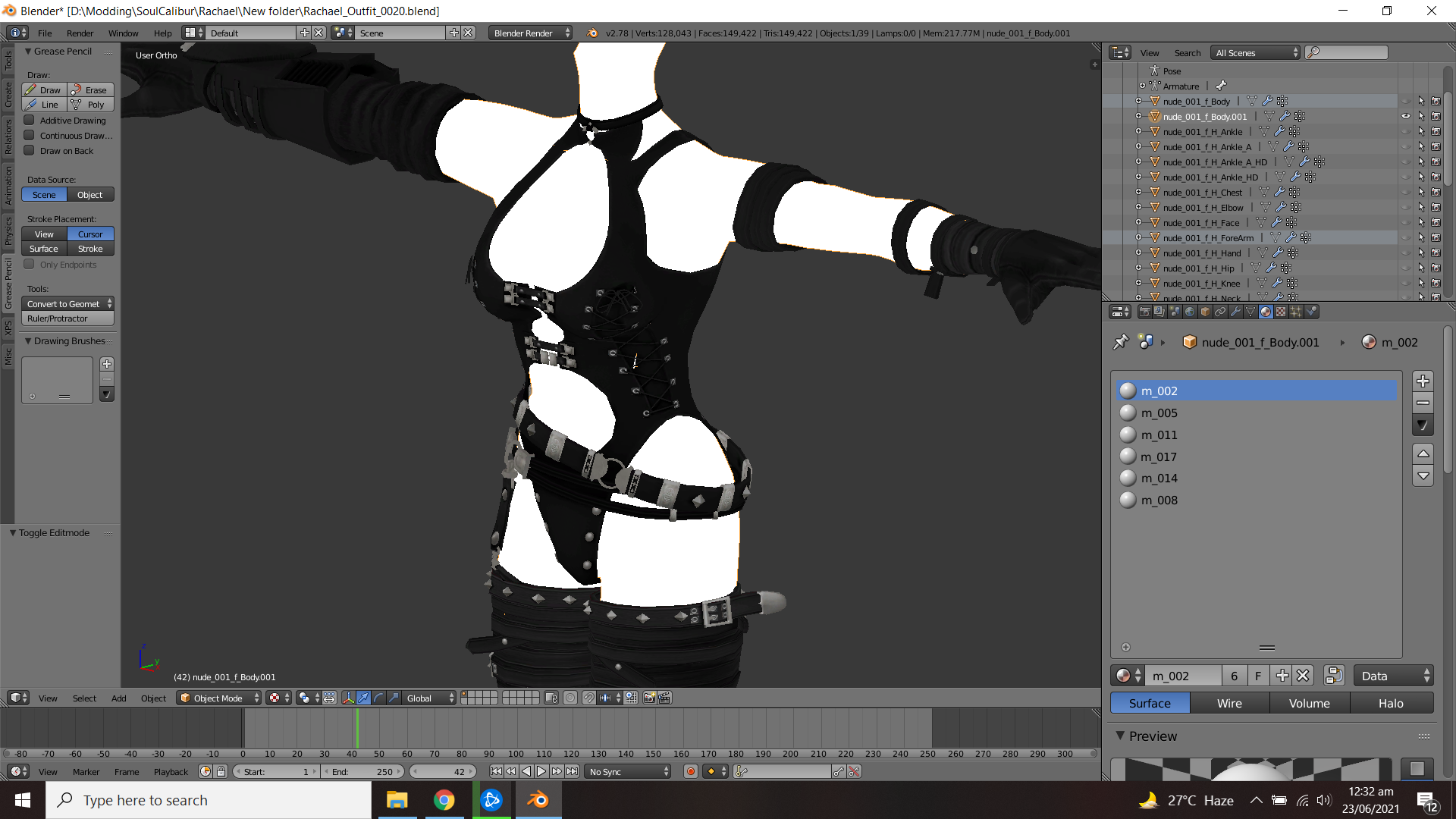
Task: Open the material Data link dropdown
Action: pos(1394,676)
